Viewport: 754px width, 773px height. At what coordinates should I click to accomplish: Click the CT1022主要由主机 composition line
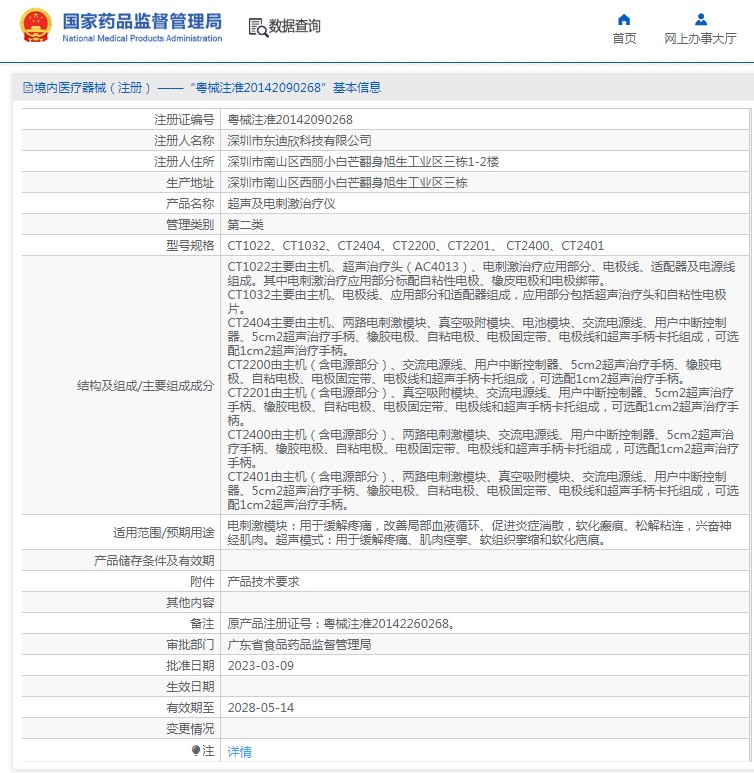coord(481,274)
